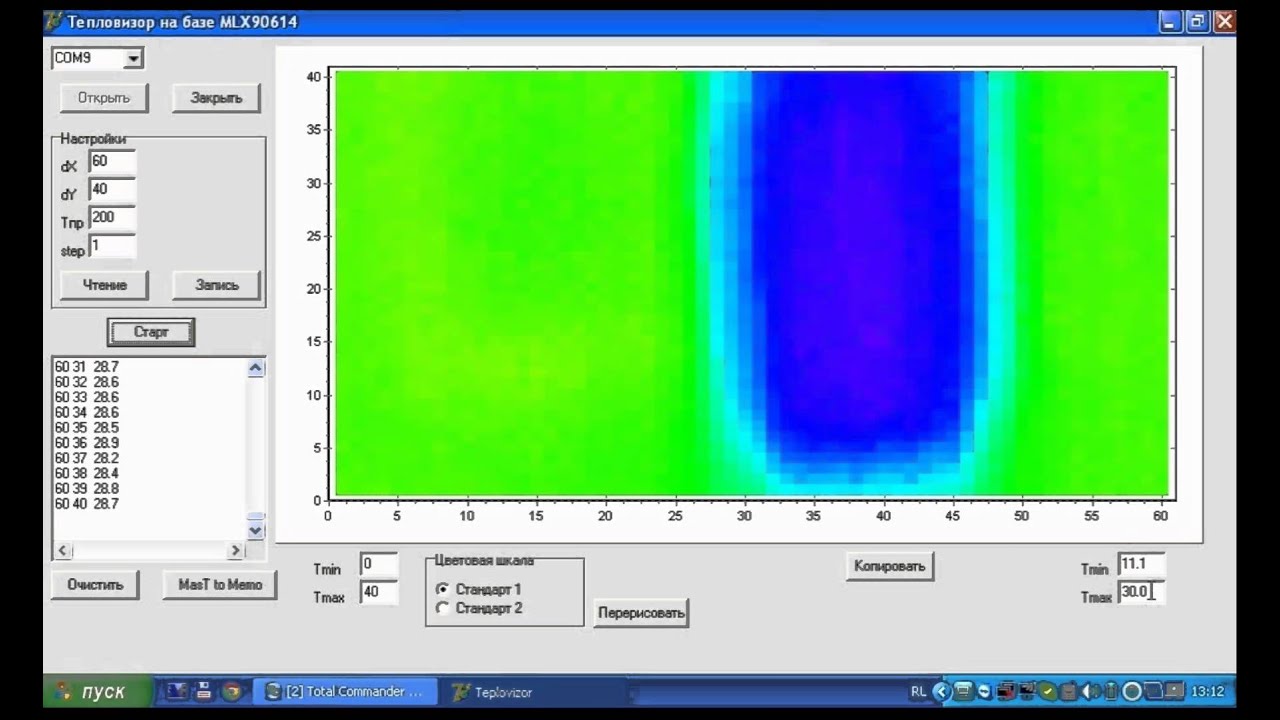Select memo line '60 31 28.7'
1280x720 pixels.
click(86, 367)
